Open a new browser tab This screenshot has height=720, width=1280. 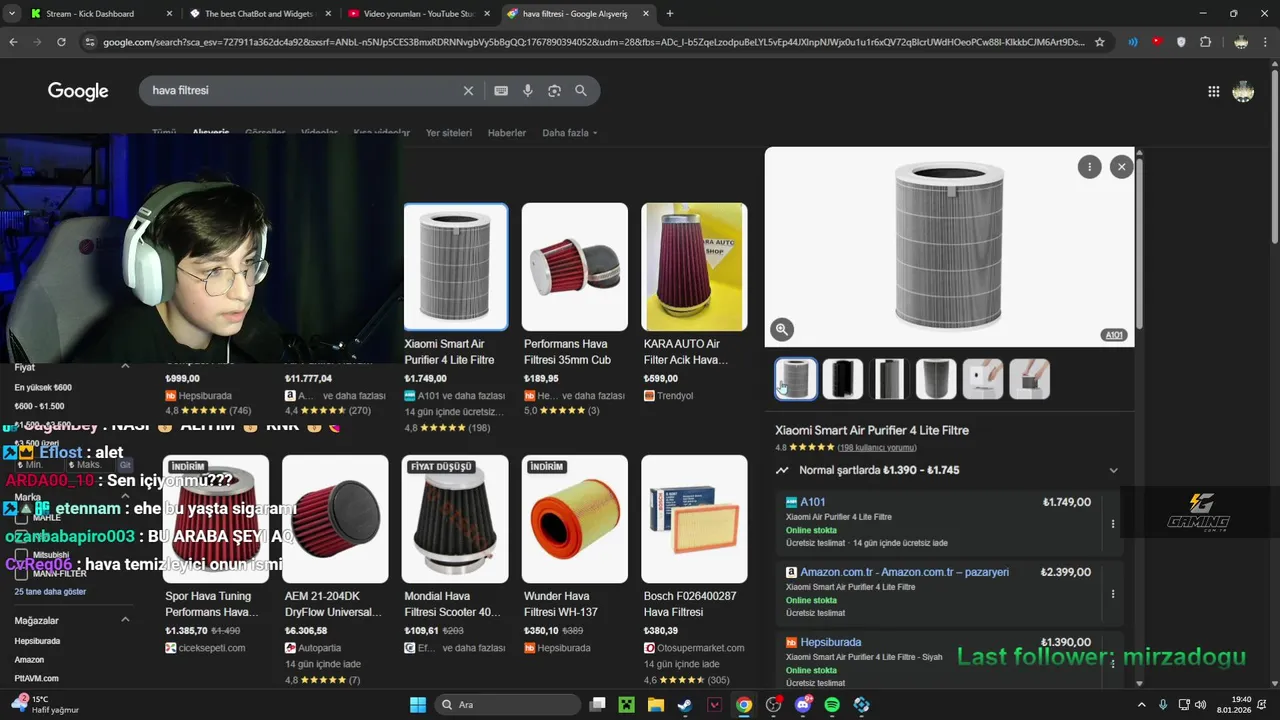click(x=669, y=14)
